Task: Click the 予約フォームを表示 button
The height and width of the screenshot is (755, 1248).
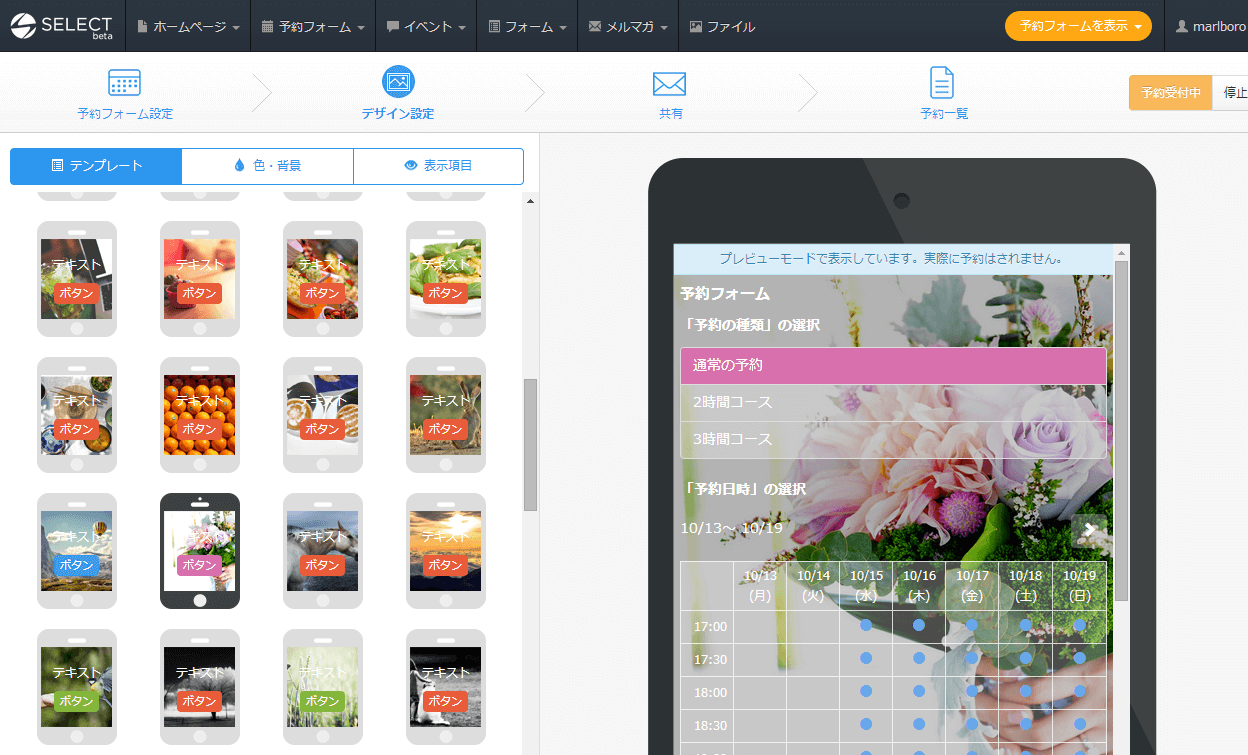Action: click(x=1078, y=27)
